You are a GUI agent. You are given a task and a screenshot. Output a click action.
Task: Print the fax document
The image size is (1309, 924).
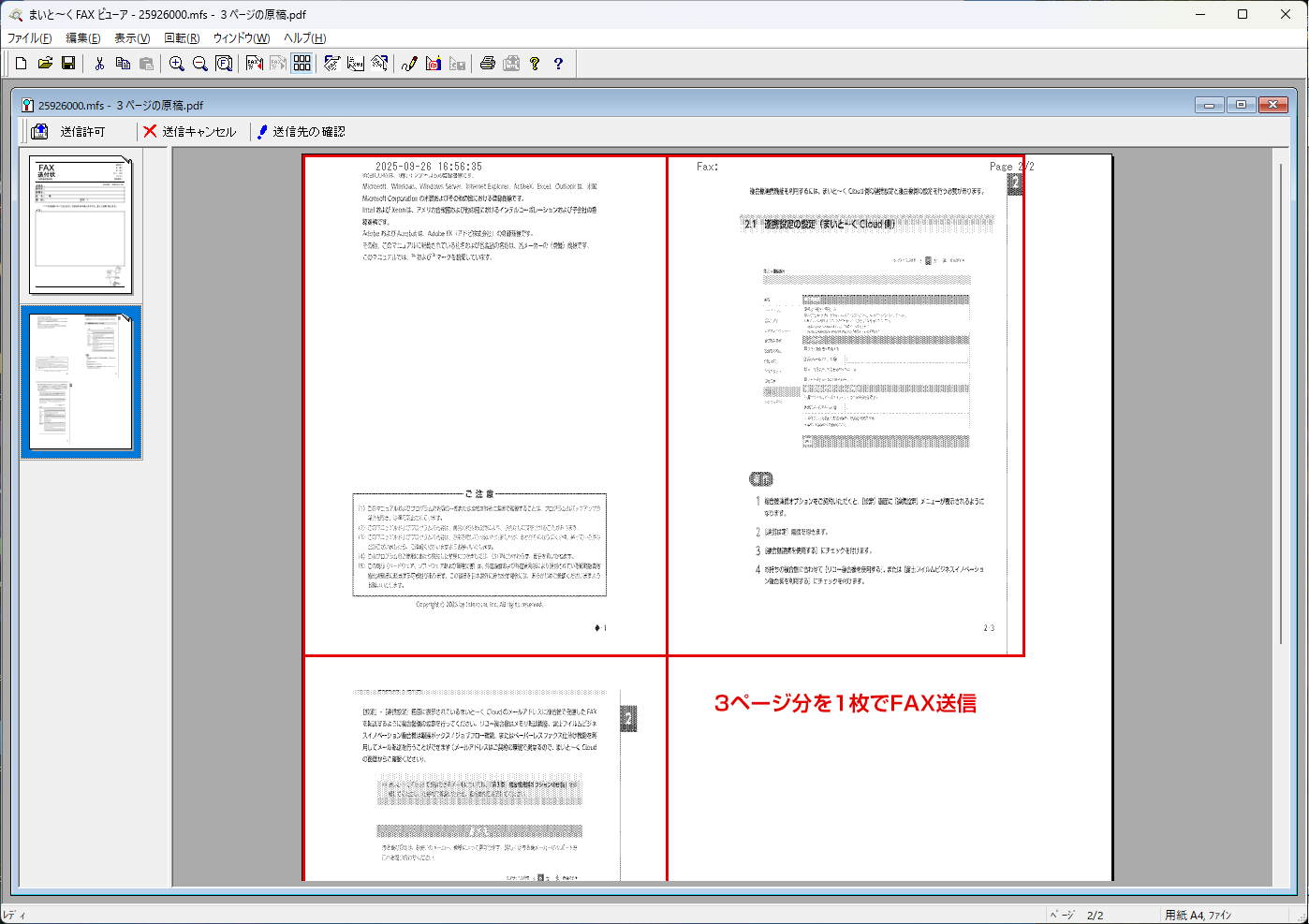(x=487, y=63)
